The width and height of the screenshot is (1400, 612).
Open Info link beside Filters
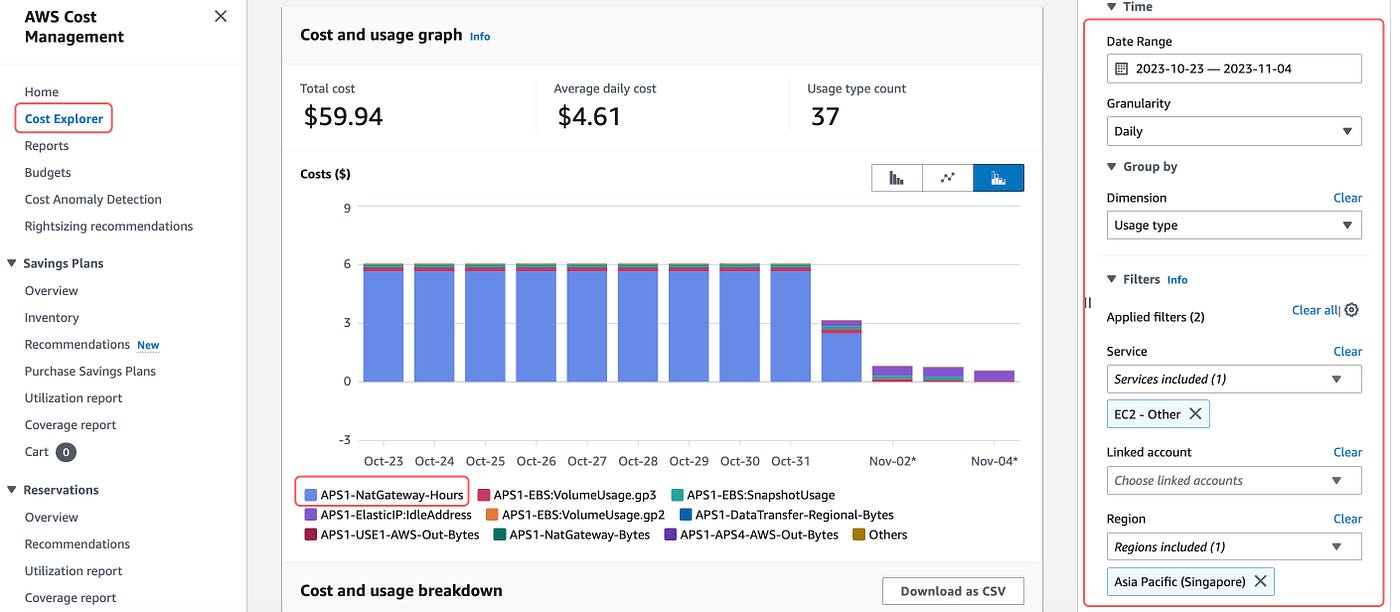[1177, 280]
